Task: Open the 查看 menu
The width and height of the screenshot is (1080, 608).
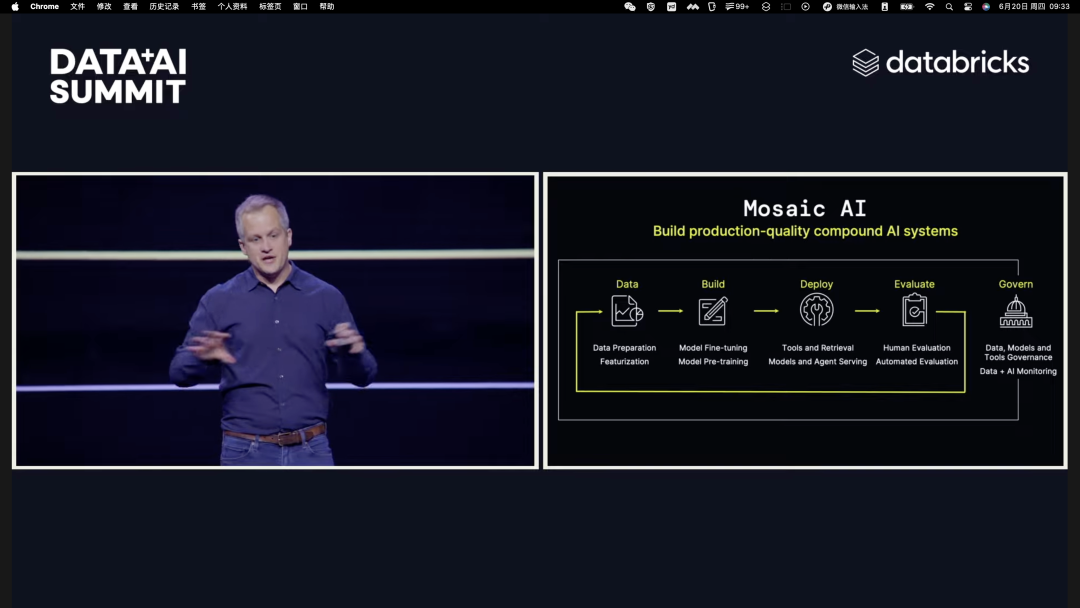Action: click(x=130, y=7)
